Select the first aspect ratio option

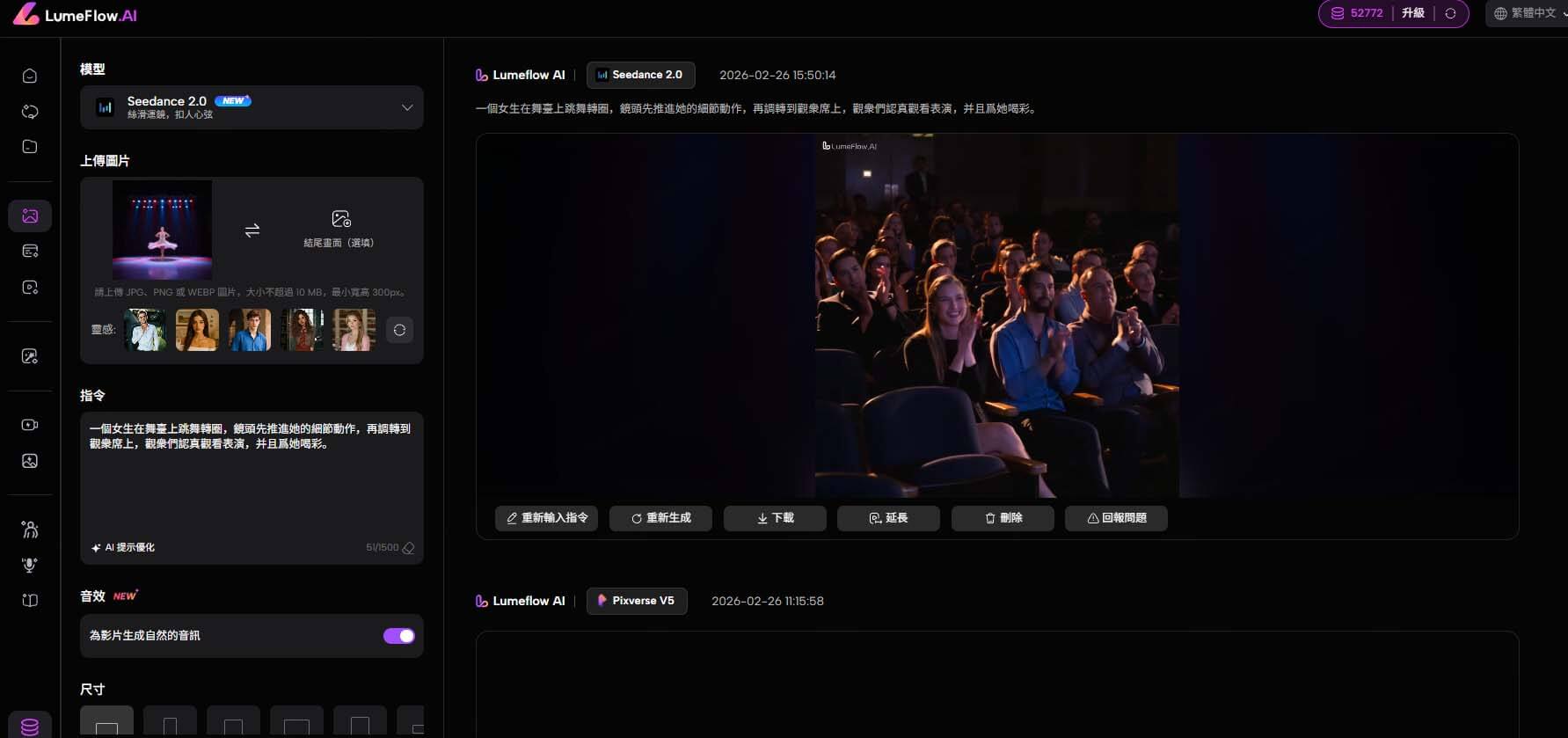pyautogui.click(x=106, y=722)
